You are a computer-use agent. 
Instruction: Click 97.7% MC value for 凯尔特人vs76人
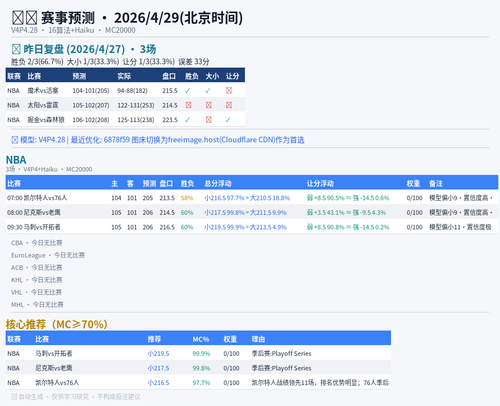click(201, 383)
